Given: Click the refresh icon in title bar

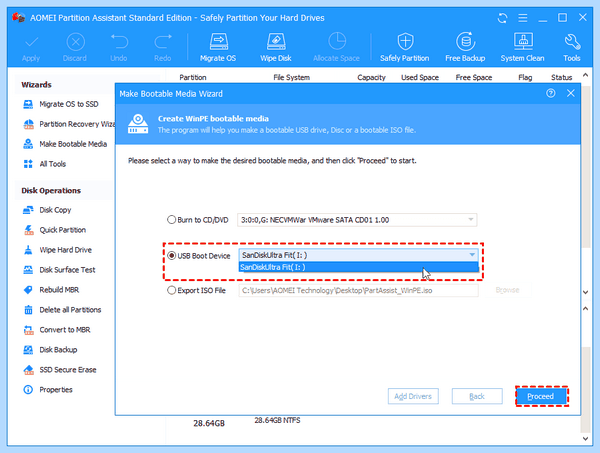Looking at the screenshot, I should pos(502,18).
